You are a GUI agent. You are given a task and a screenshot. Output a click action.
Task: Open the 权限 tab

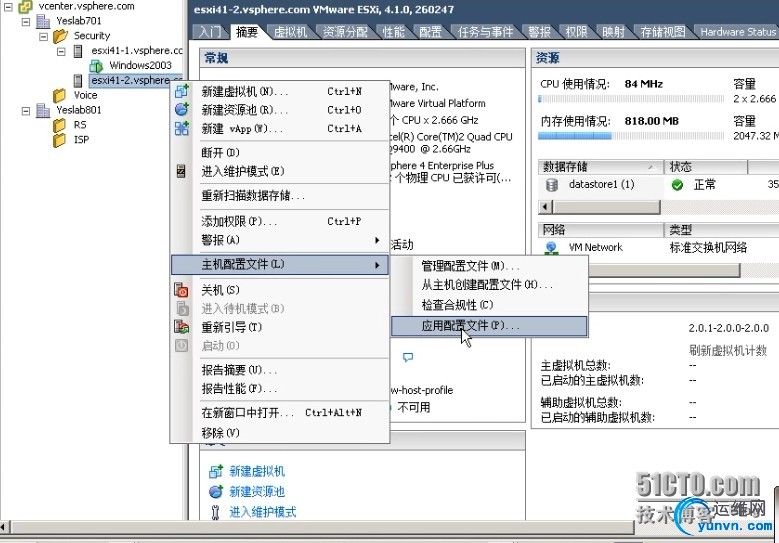click(576, 32)
